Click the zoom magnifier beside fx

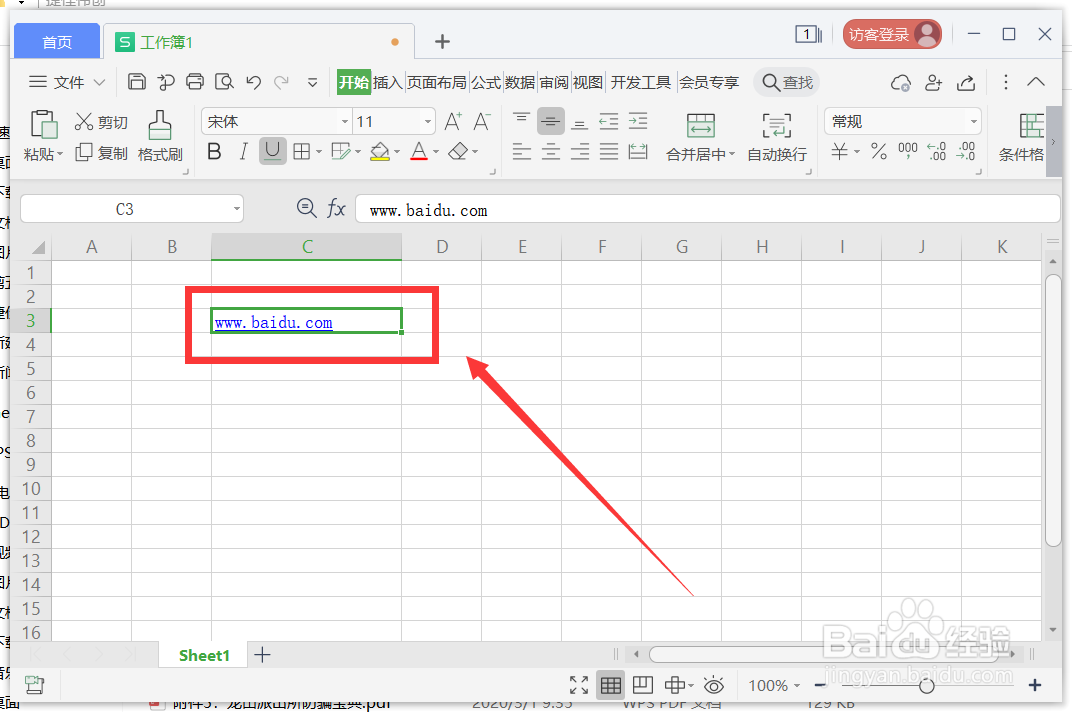(306, 208)
